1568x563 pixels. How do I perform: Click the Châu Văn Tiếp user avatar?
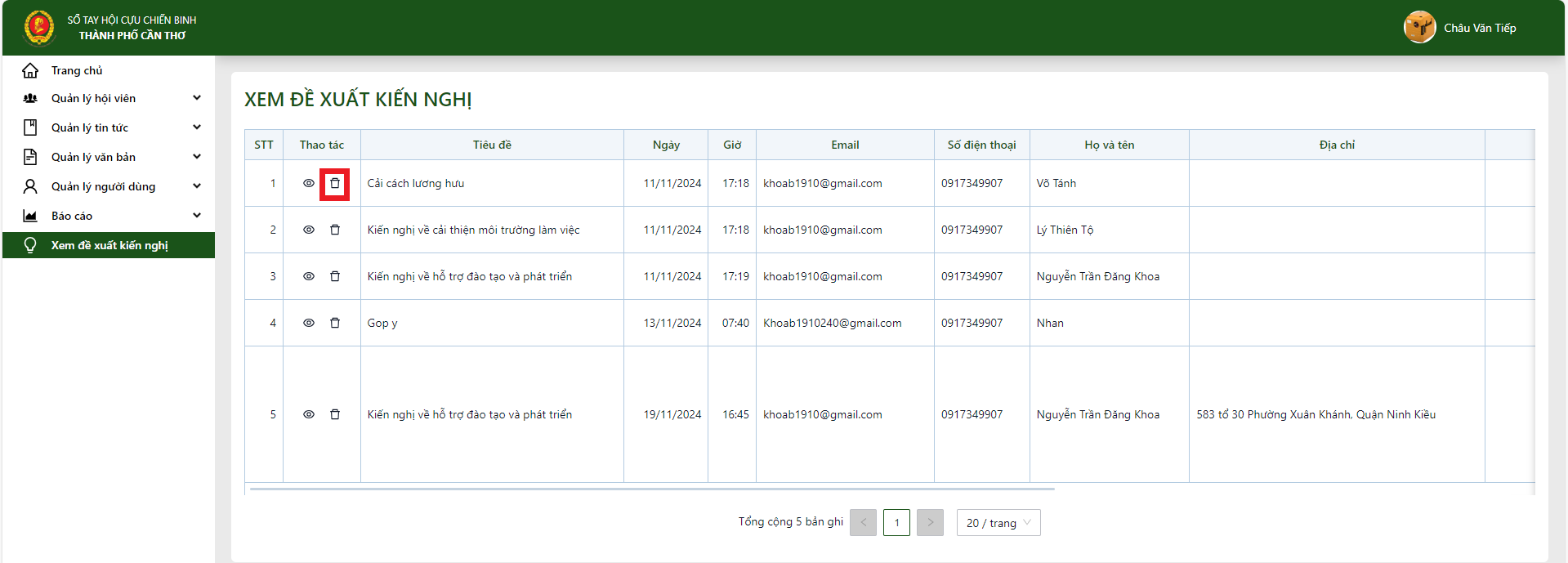click(x=1420, y=28)
